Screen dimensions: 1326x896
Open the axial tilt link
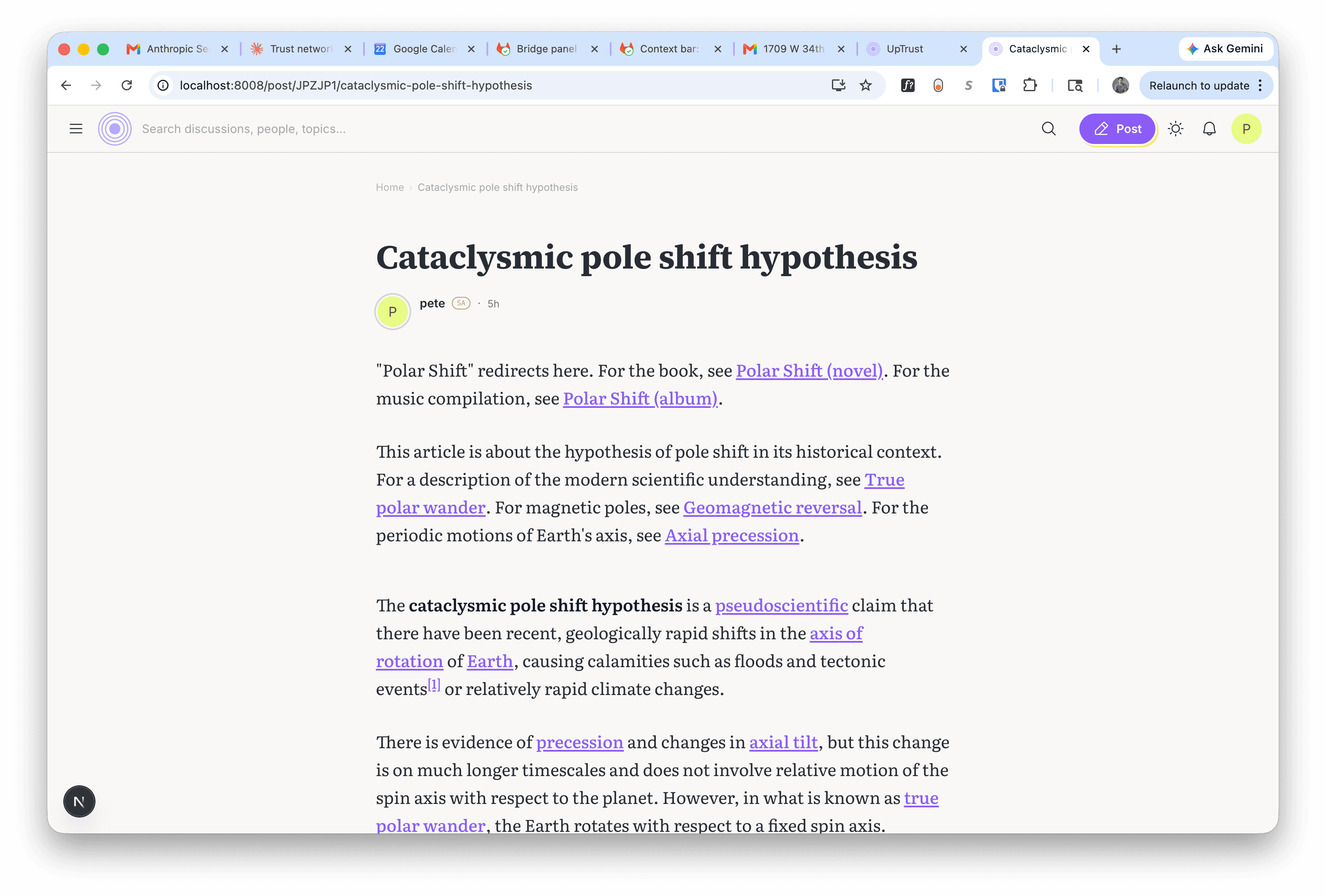pos(783,743)
